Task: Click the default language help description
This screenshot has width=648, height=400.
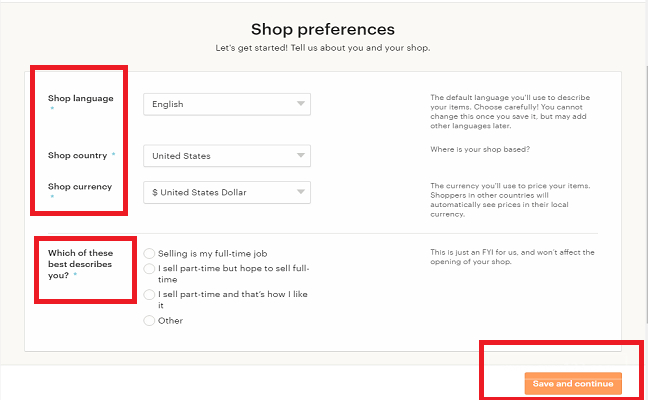Action: (512, 114)
